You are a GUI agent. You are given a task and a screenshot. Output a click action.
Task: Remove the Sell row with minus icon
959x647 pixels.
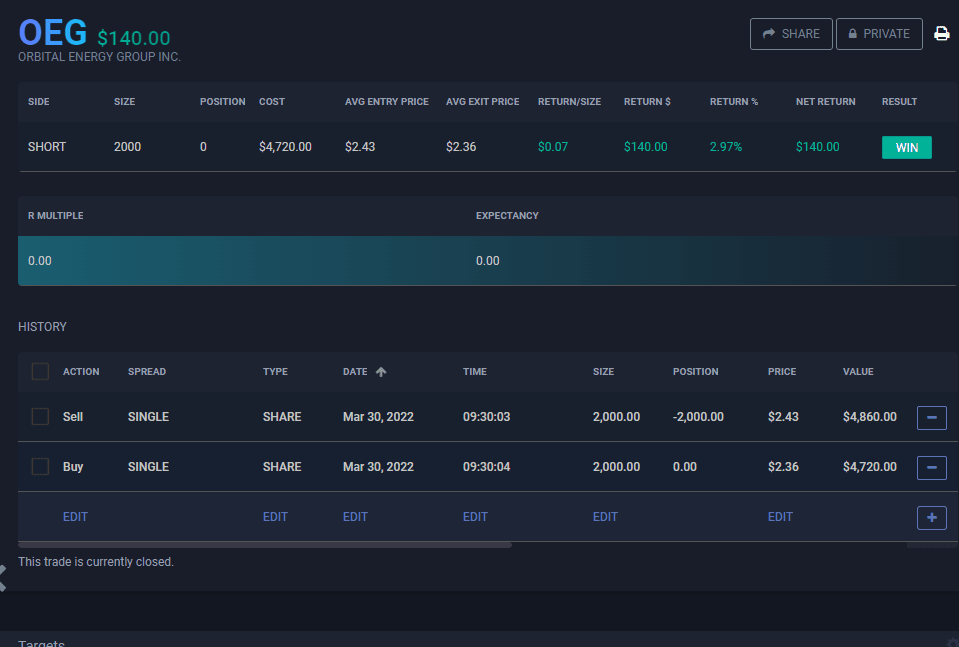coord(931,417)
